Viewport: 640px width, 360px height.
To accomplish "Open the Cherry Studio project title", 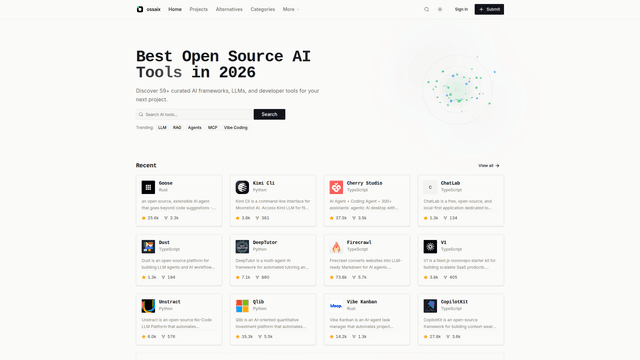I will (x=364, y=183).
